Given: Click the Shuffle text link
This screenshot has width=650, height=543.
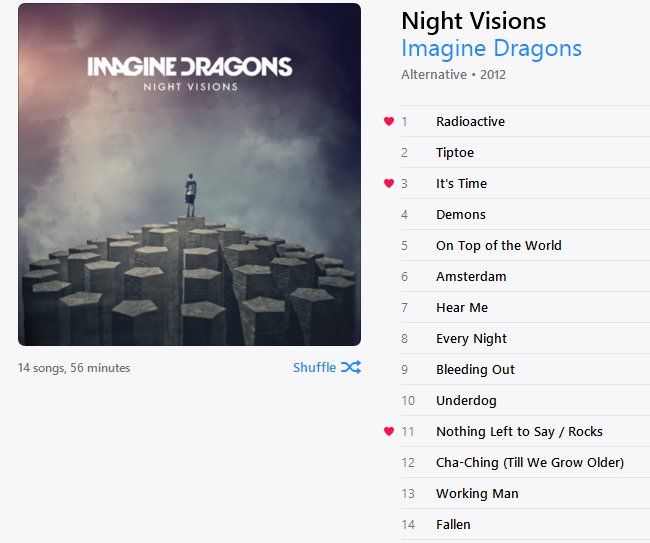Looking at the screenshot, I should tap(314, 368).
